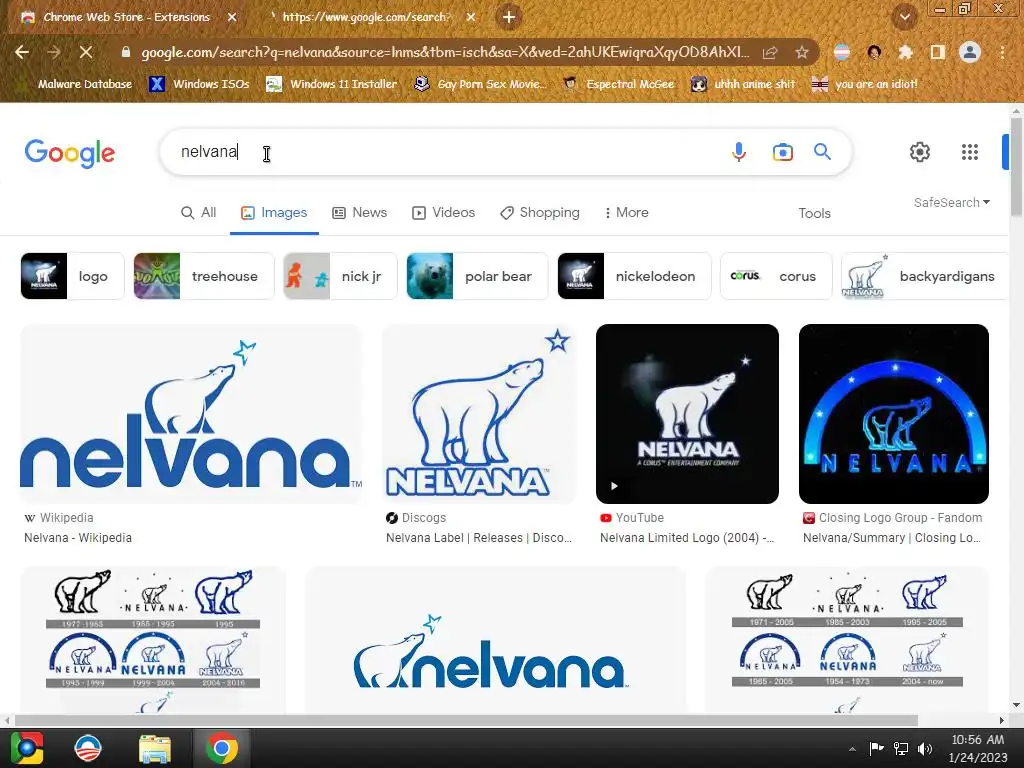Close the google.com/search tab
Screen dimensions: 1024x768
[x=471, y=18]
